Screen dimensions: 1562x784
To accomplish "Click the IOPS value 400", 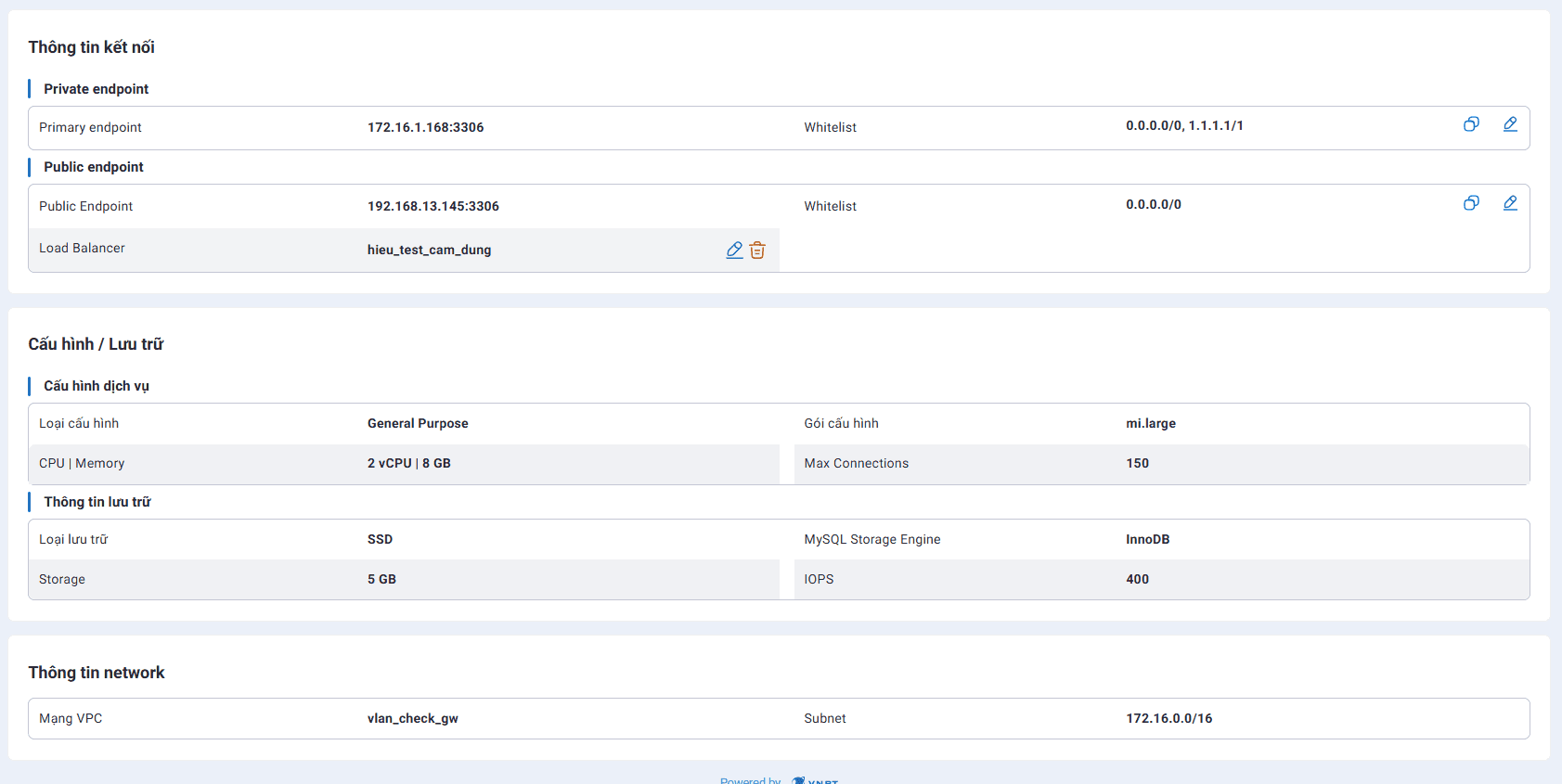I will click(1137, 579).
